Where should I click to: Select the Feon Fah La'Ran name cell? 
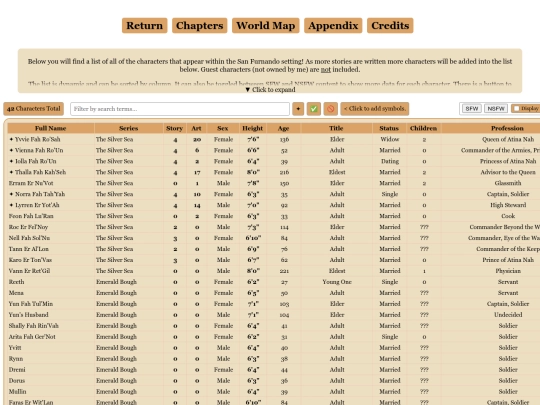pyautogui.click(x=51, y=216)
